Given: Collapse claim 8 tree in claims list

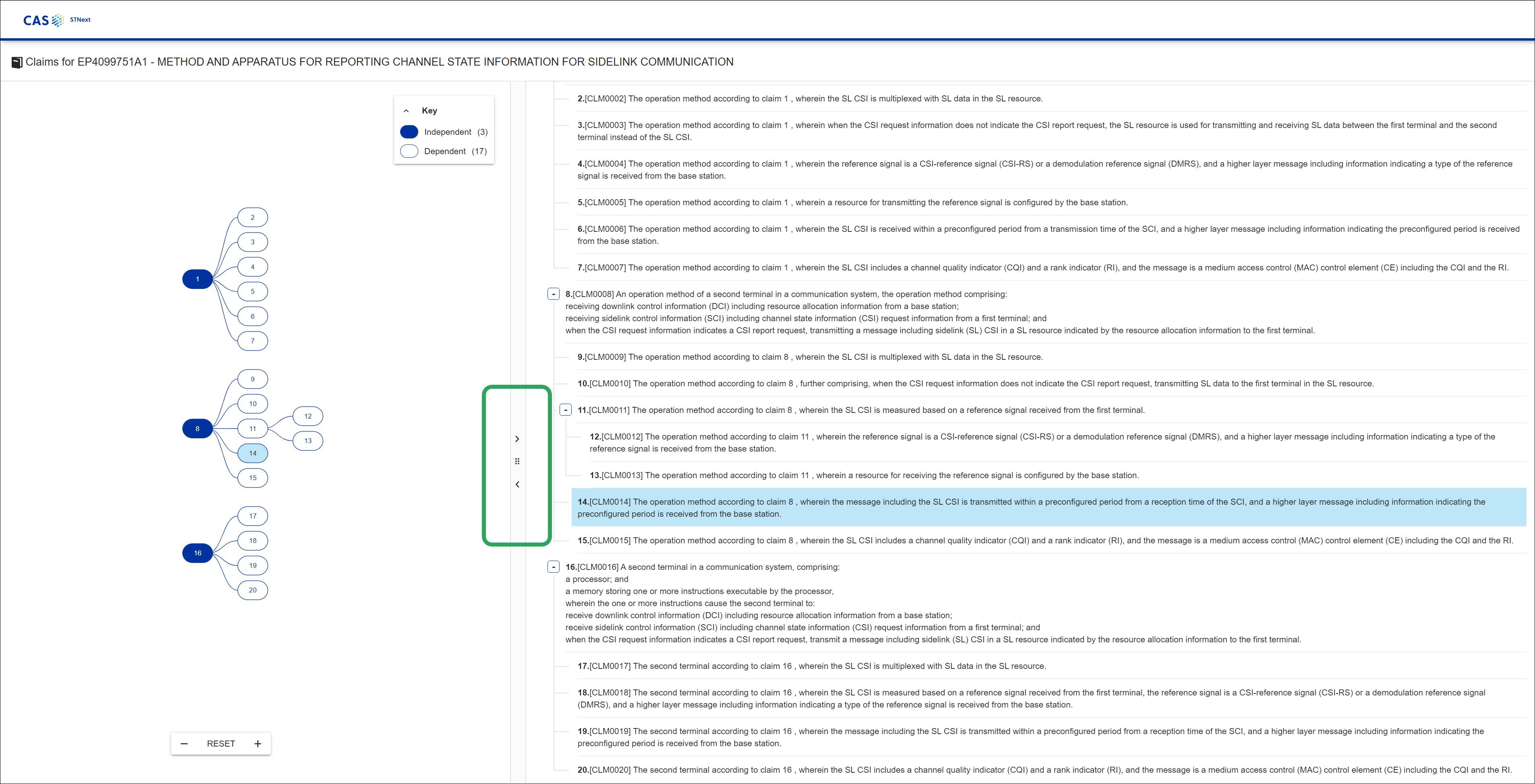Looking at the screenshot, I should click(553, 294).
